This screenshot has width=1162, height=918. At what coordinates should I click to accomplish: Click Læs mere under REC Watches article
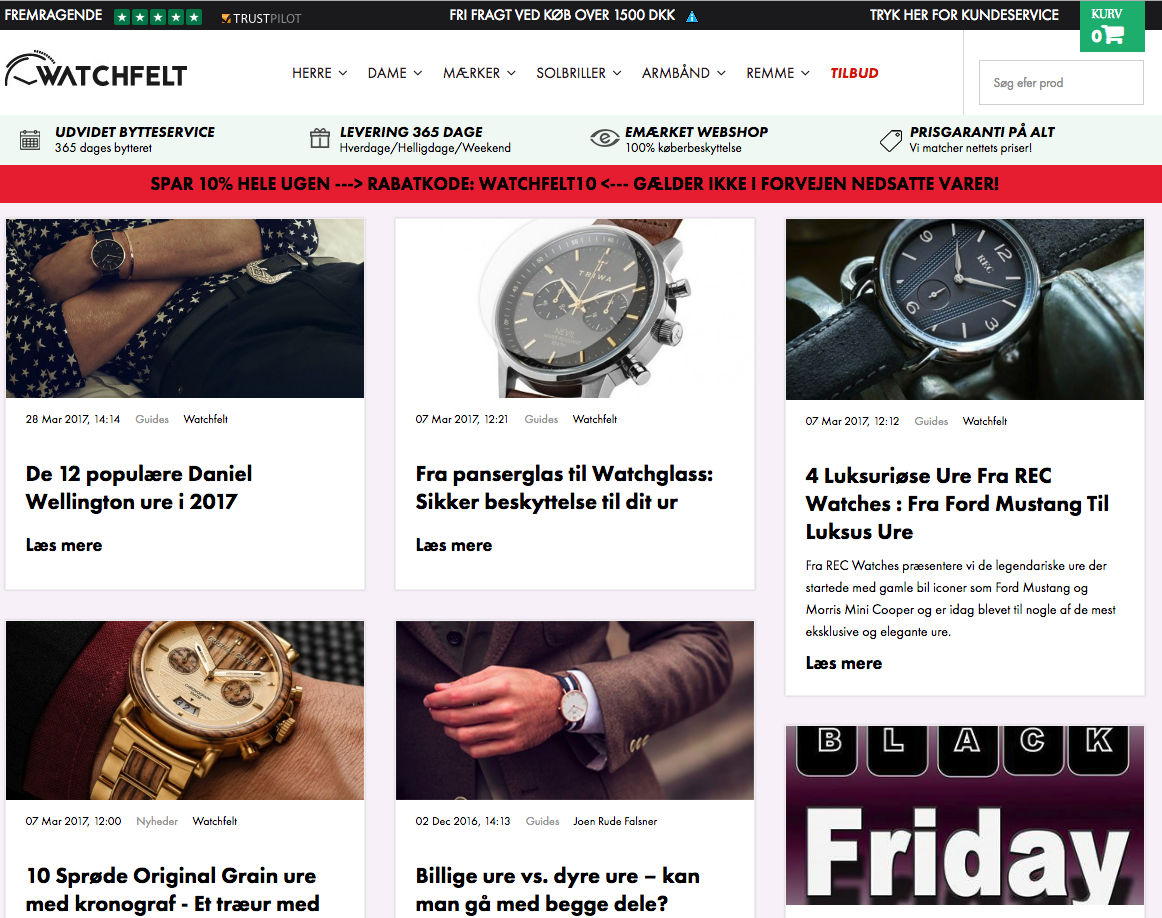point(843,663)
